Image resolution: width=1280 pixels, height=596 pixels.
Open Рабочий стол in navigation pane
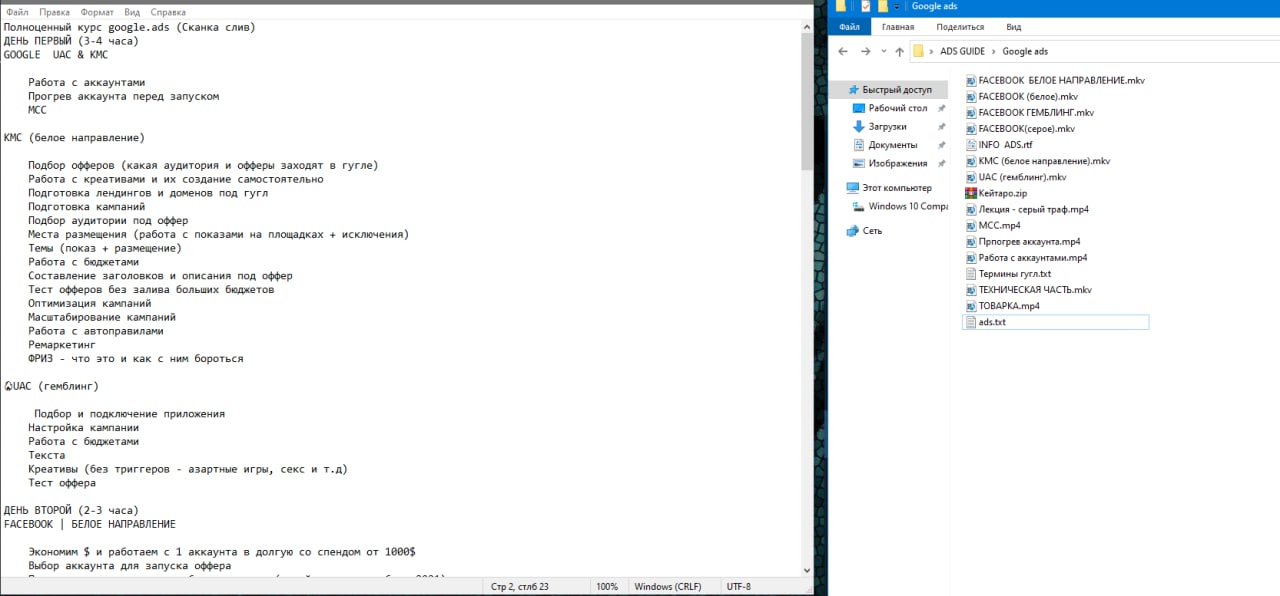coord(897,108)
